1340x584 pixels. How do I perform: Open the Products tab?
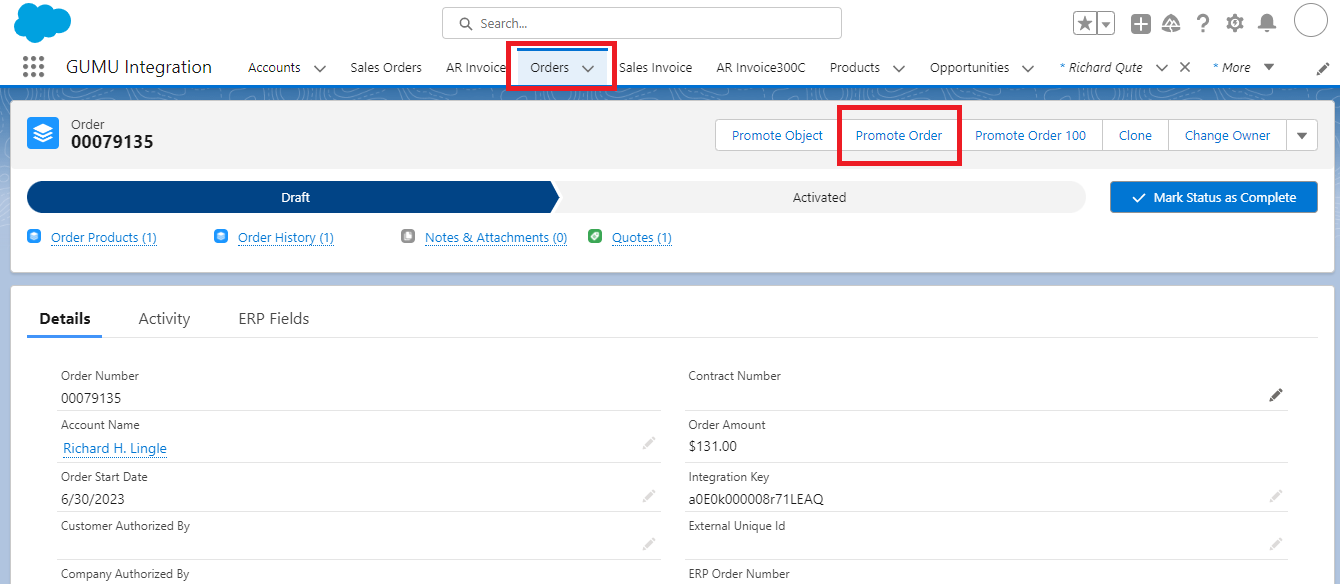click(x=855, y=68)
